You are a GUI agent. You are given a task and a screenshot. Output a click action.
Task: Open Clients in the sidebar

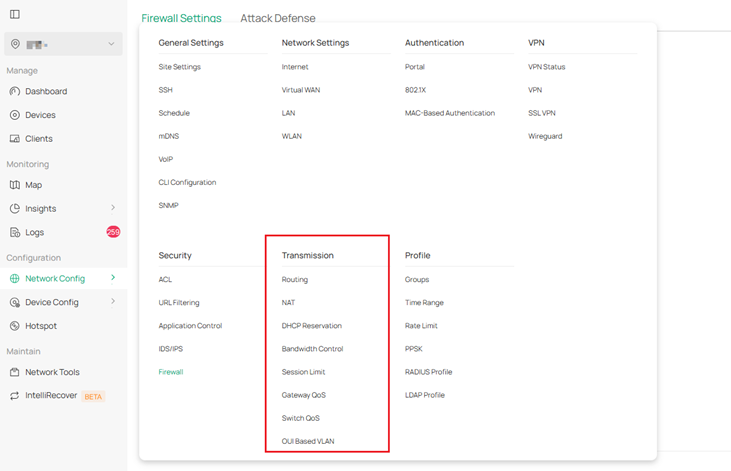[x=39, y=139]
